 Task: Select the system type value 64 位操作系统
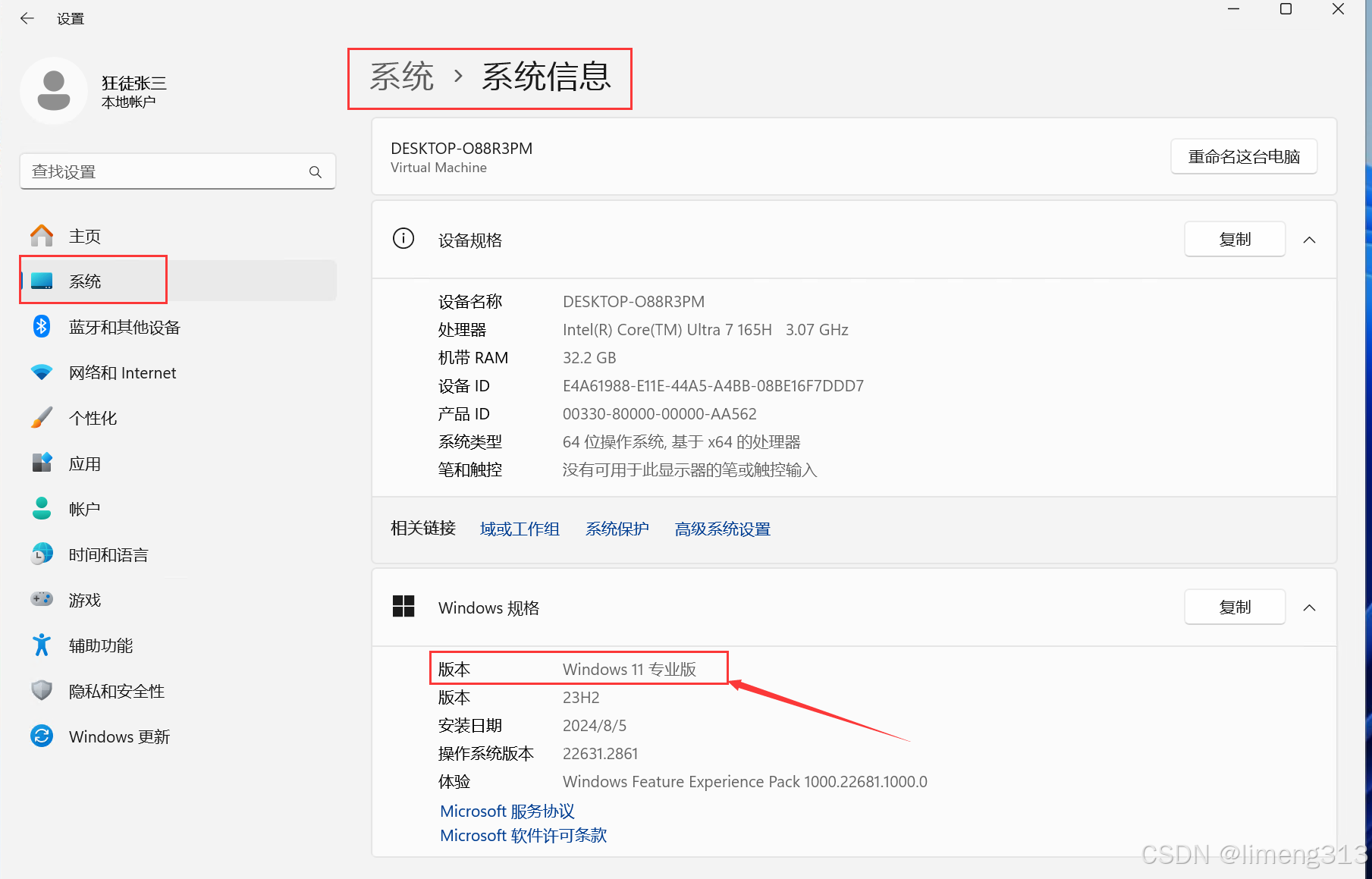(x=682, y=442)
